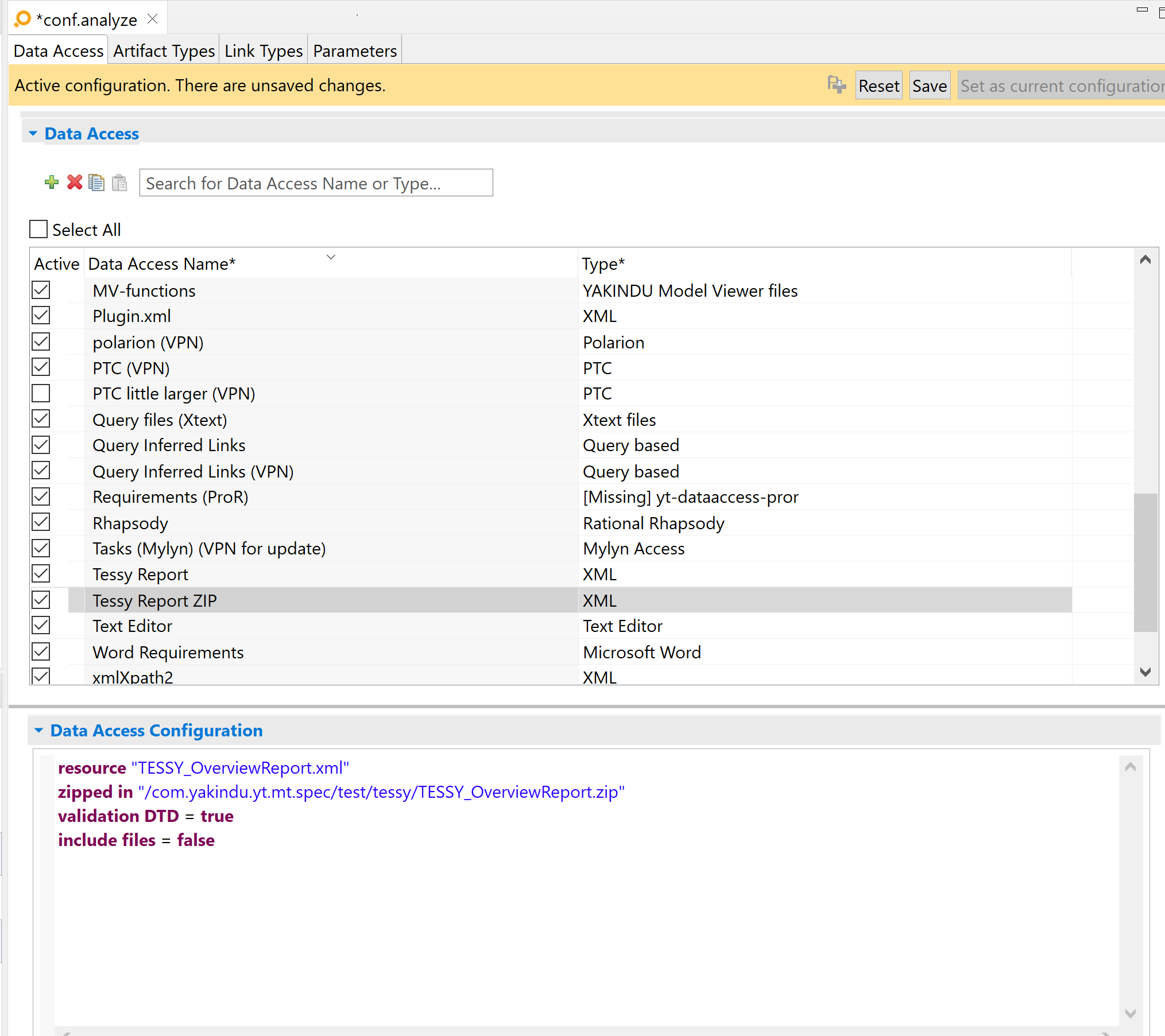Toggle the Select All checkbox

coord(38,230)
